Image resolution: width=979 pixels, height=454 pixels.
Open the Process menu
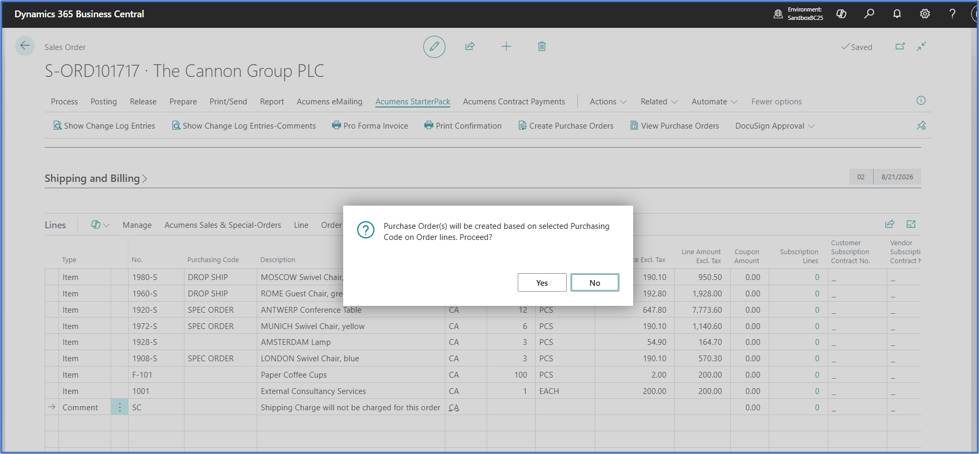[x=64, y=101]
